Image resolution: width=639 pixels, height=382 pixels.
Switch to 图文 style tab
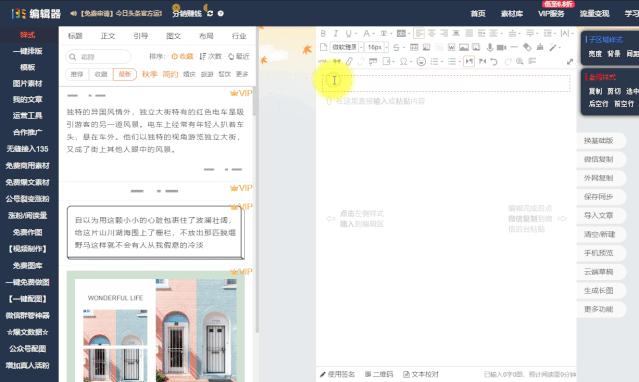(x=173, y=36)
